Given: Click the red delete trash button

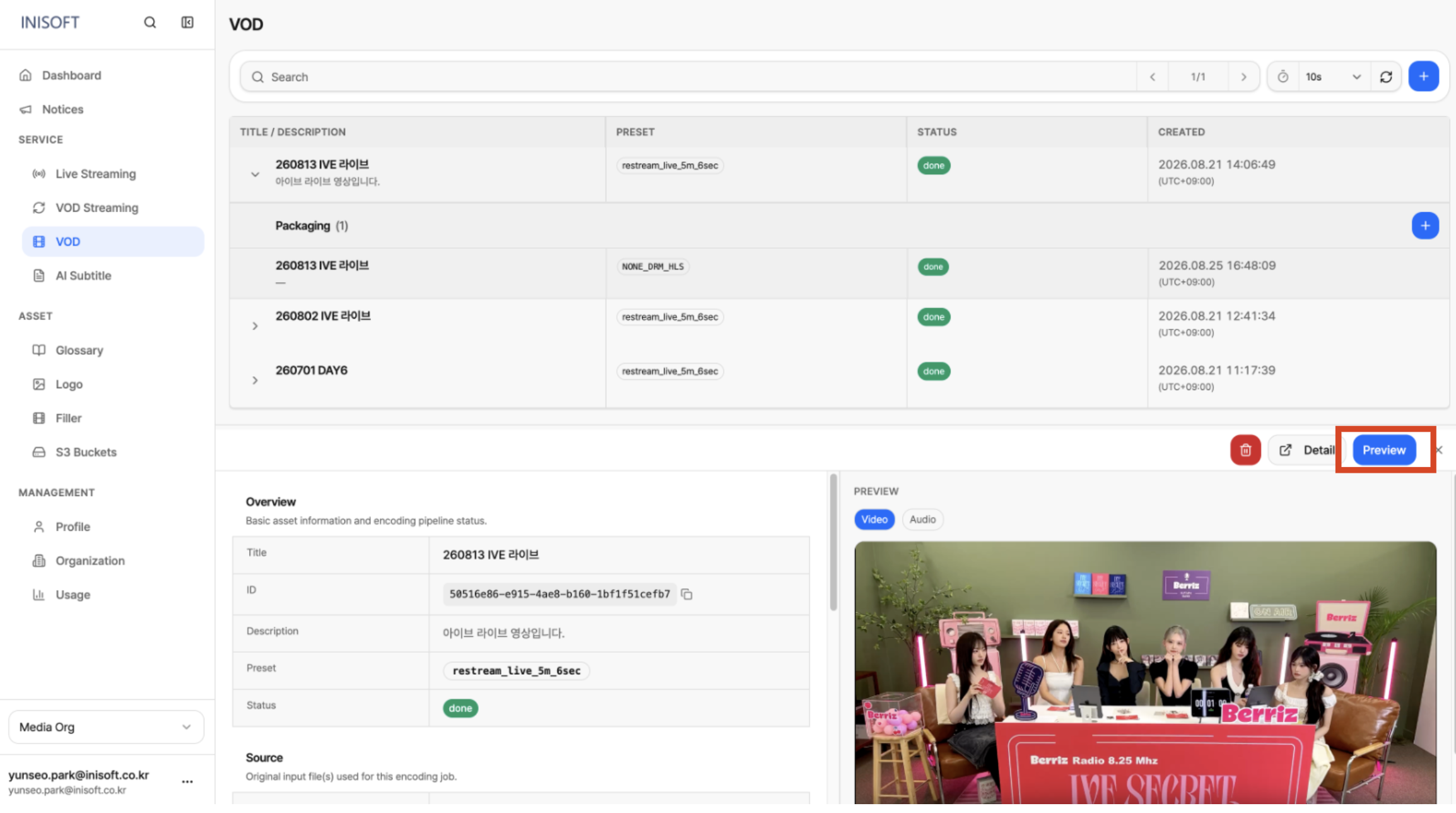Looking at the screenshot, I should [1245, 450].
